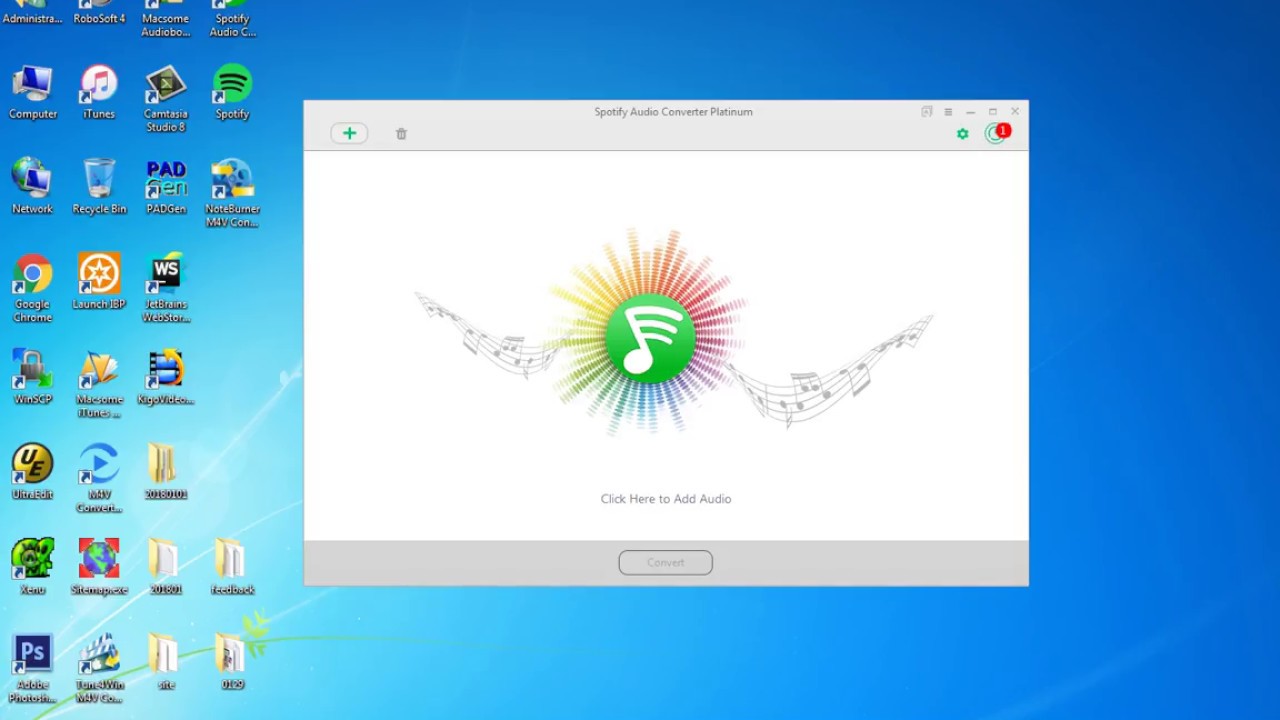The image size is (1280, 720).
Task: Select the LaunchJBP desktop icon
Action: pyautogui.click(x=99, y=281)
